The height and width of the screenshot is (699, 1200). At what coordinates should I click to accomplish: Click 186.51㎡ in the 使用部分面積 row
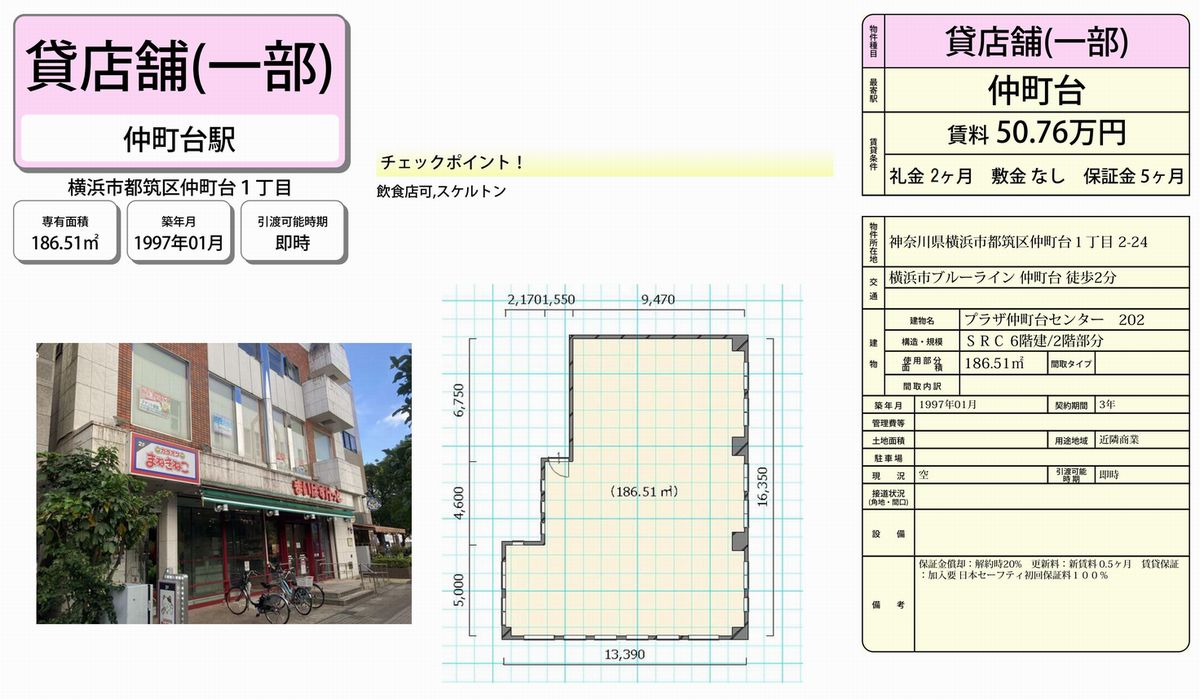pyautogui.click(x=992, y=363)
